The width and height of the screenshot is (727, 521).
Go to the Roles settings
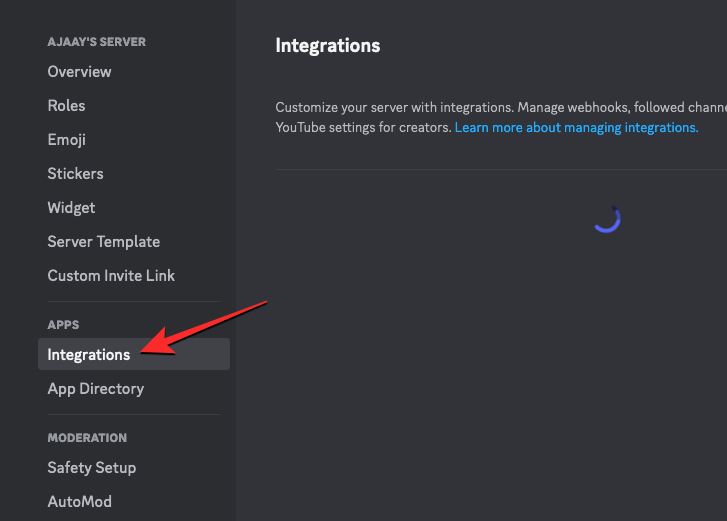click(66, 106)
